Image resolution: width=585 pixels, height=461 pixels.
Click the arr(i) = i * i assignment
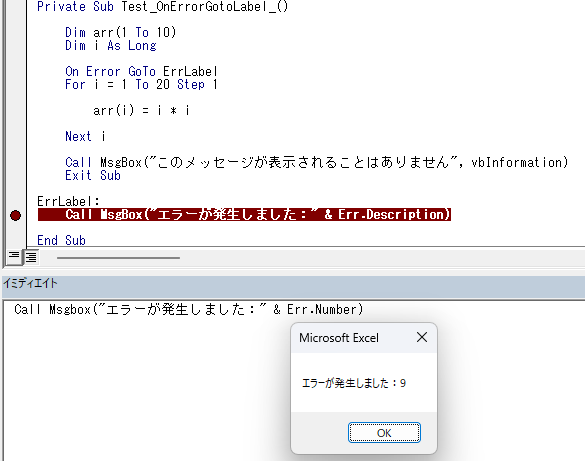tap(141, 110)
